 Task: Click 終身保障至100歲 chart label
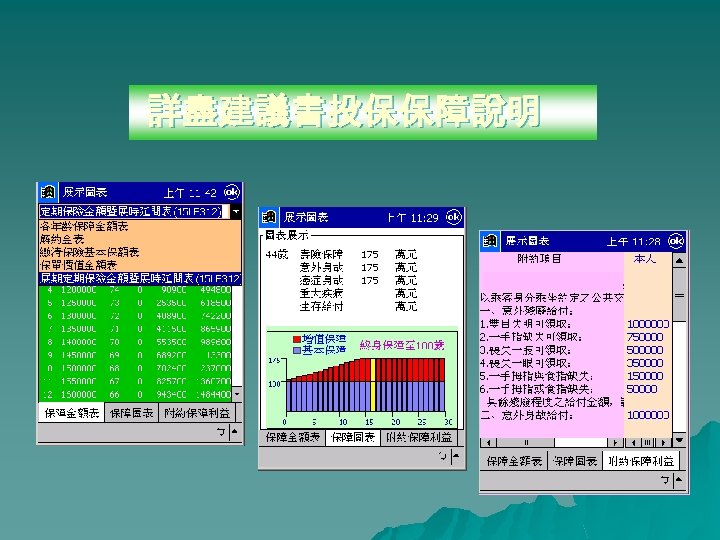point(402,345)
